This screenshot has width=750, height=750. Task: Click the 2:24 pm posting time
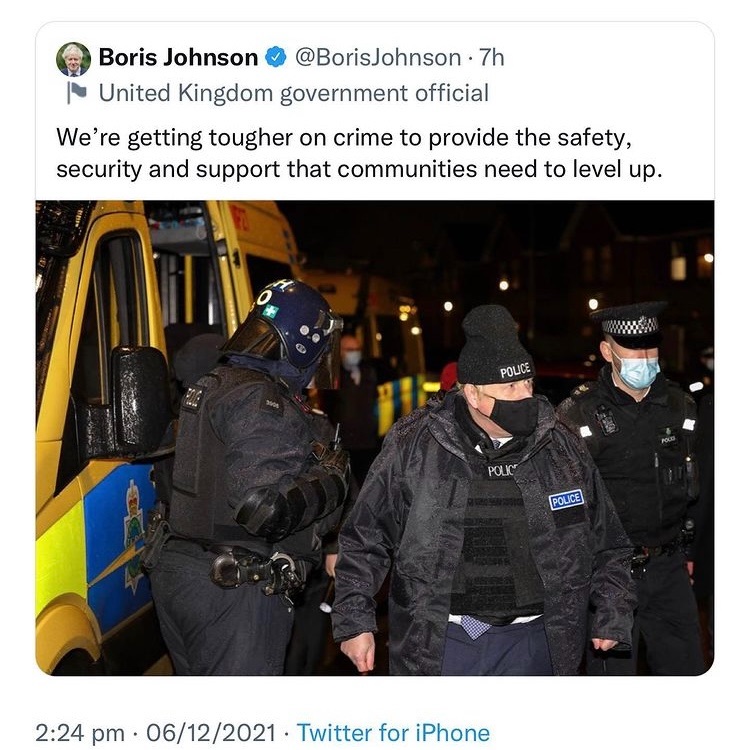tap(80, 733)
